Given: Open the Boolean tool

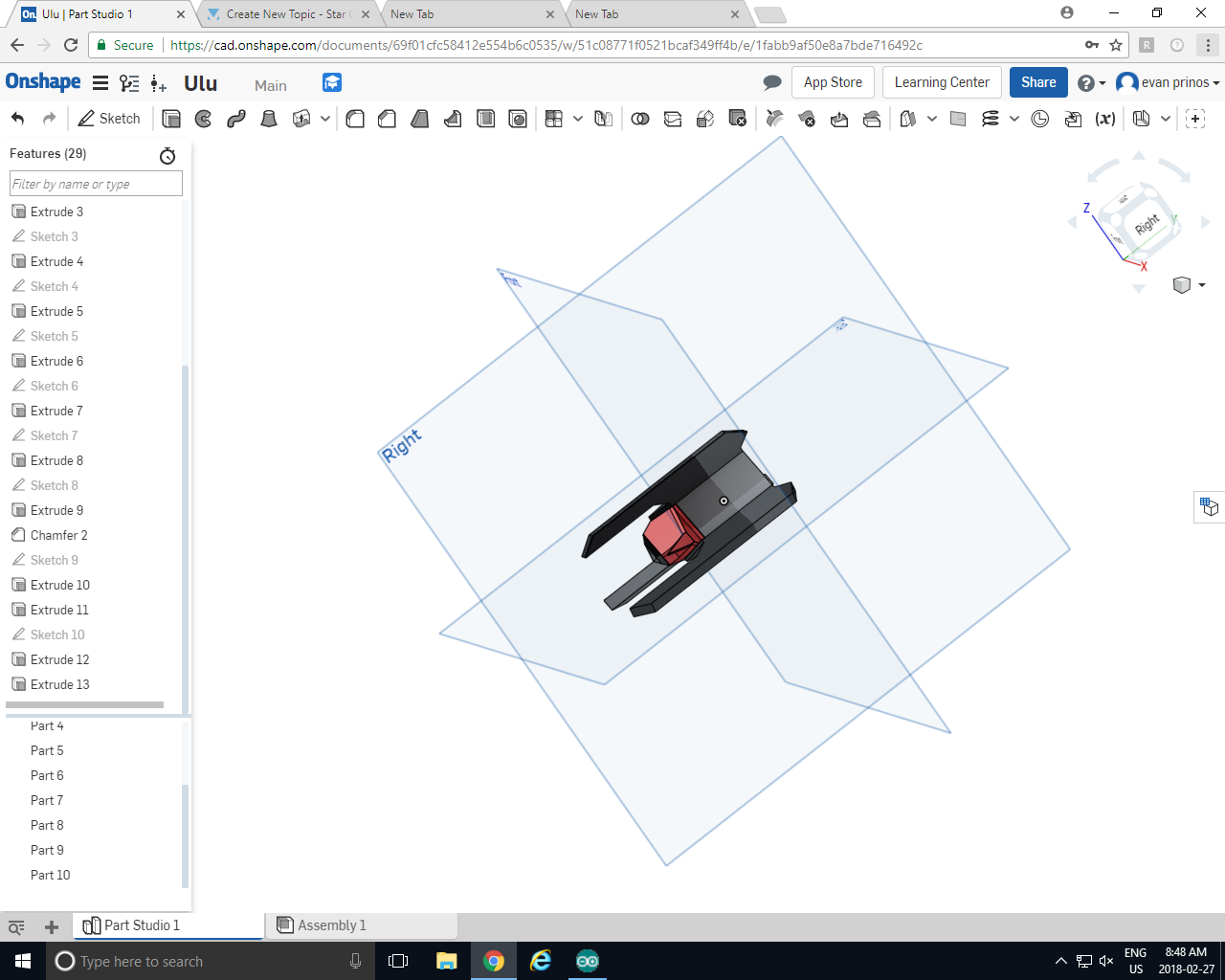Looking at the screenshot, I should tap(640, 119).
